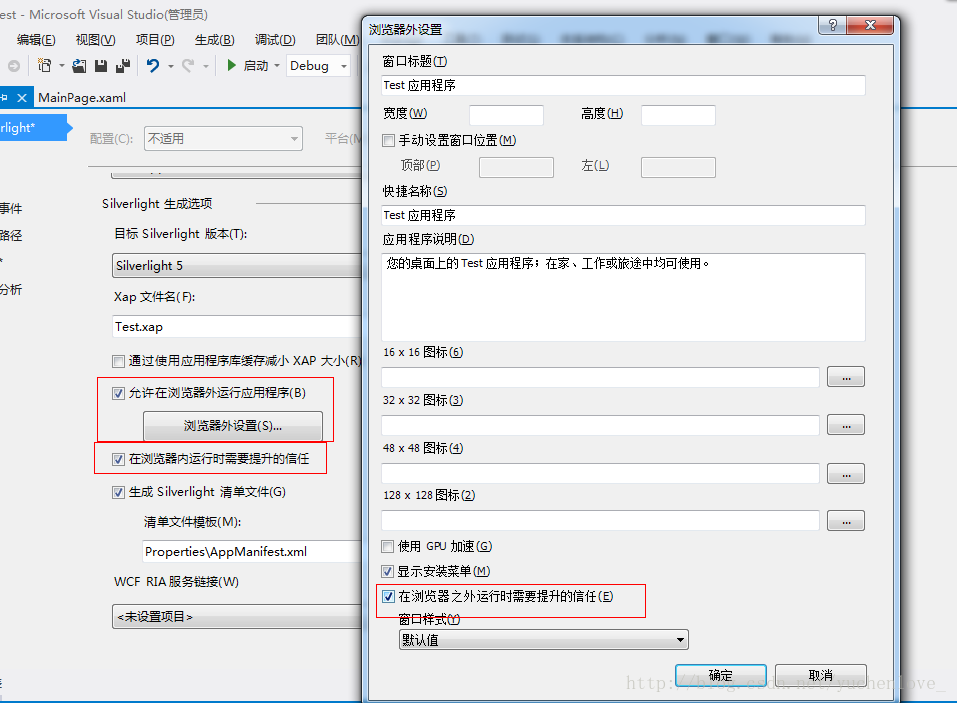Click the Properties\AppManifest.xml template field
Viewport: 957px width, 703px height.
click(251, 552)
